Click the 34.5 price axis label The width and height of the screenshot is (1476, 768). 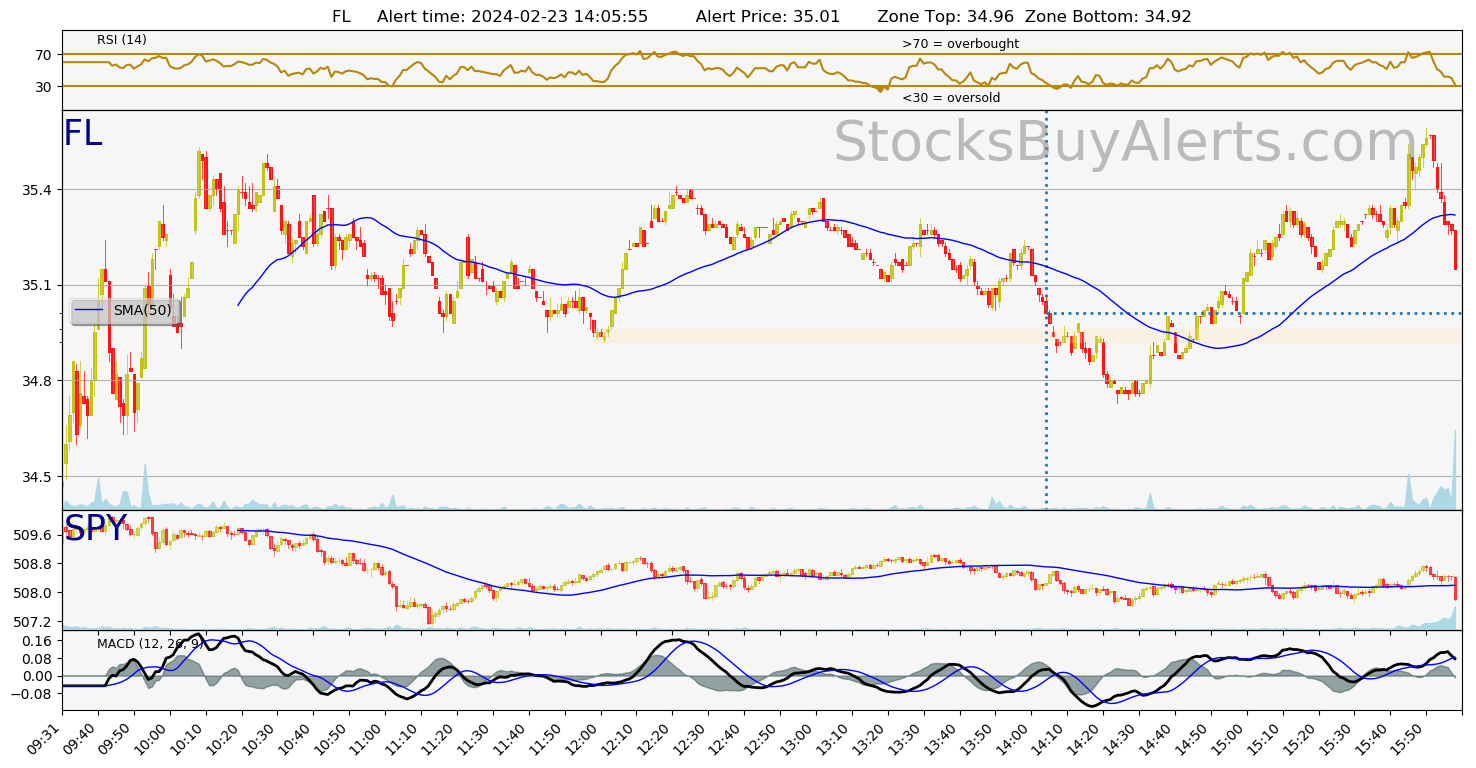click(36, 477)
